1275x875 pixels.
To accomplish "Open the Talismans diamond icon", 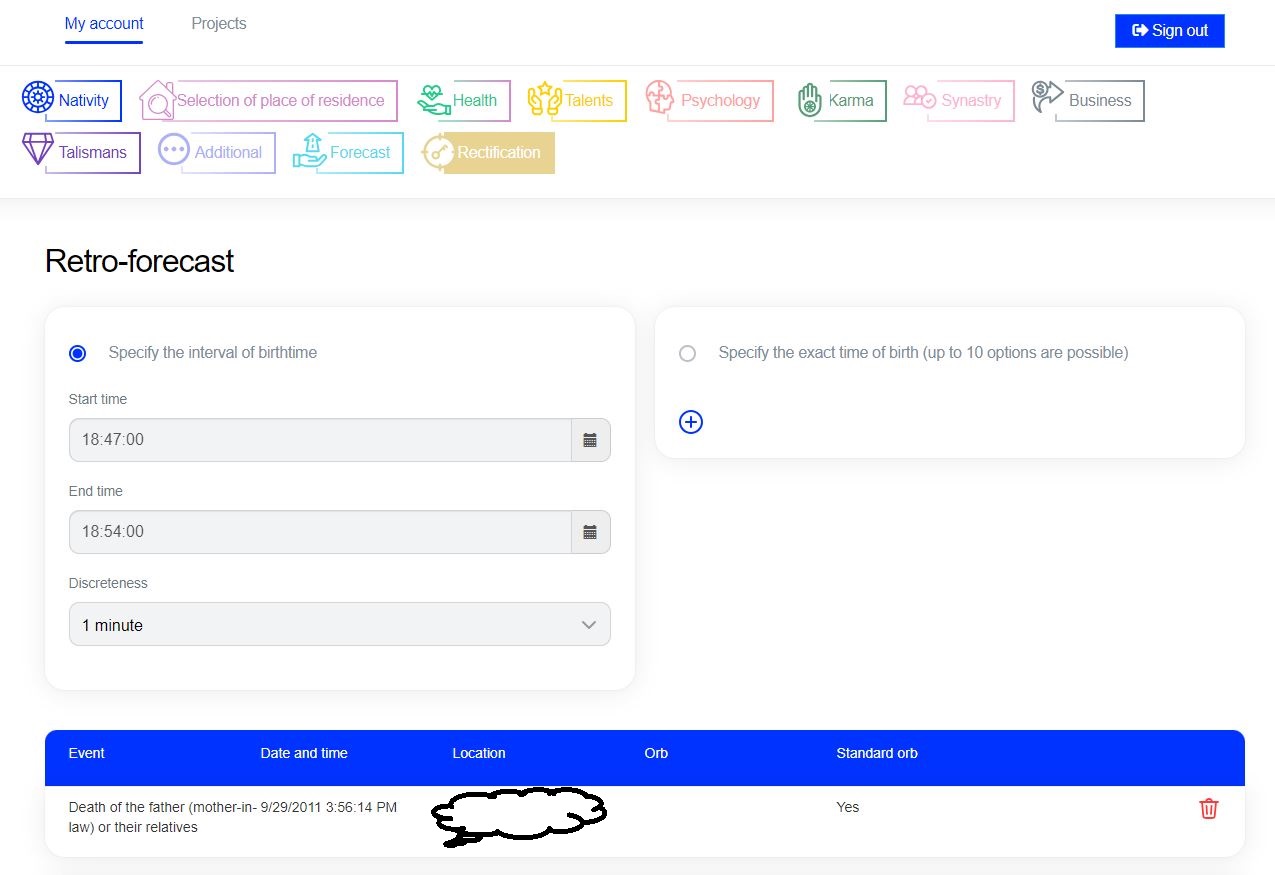I will 38,151.
